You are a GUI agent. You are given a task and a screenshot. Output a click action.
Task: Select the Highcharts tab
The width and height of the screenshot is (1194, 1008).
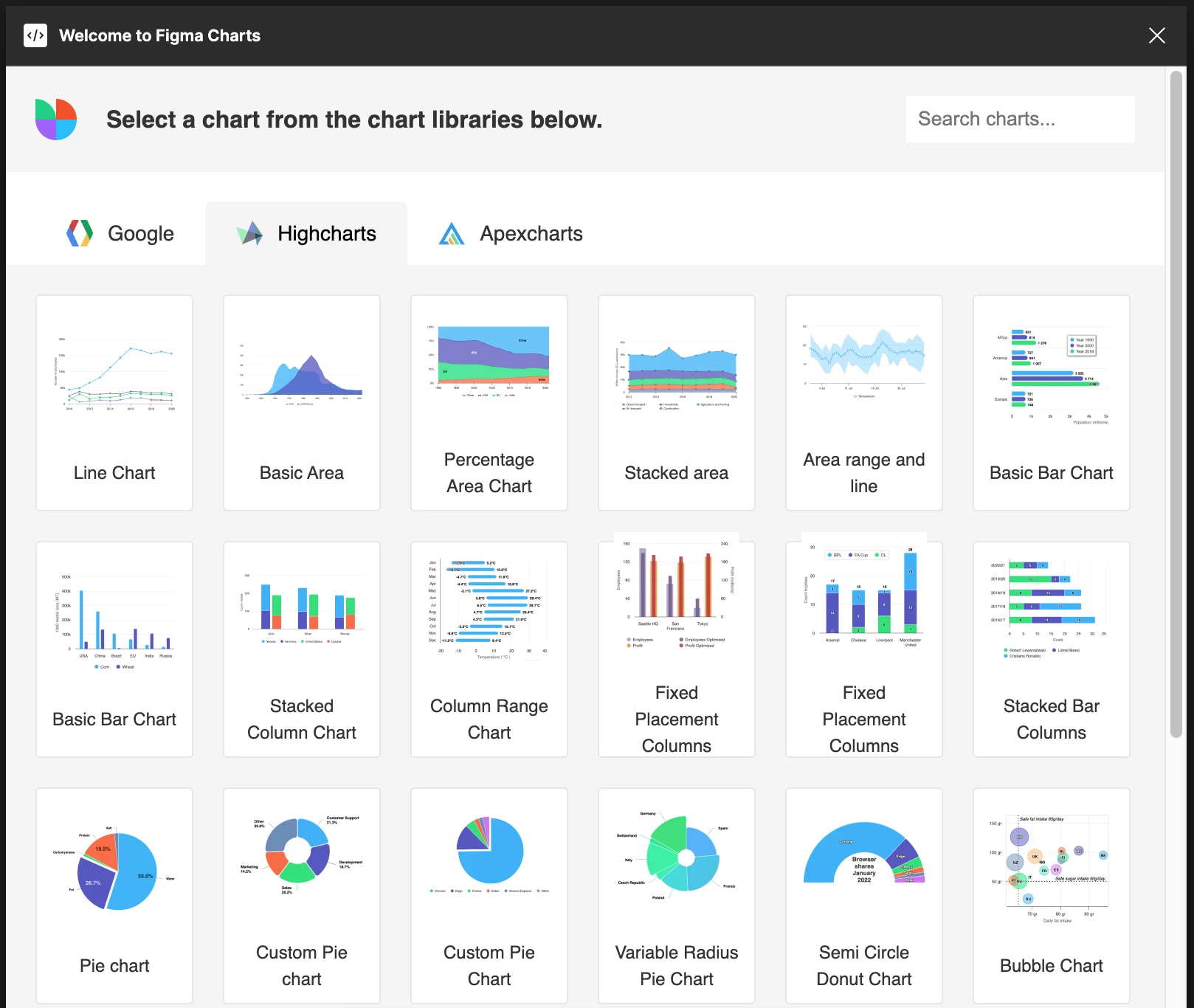pyautogui.click(x=306, y=233)
